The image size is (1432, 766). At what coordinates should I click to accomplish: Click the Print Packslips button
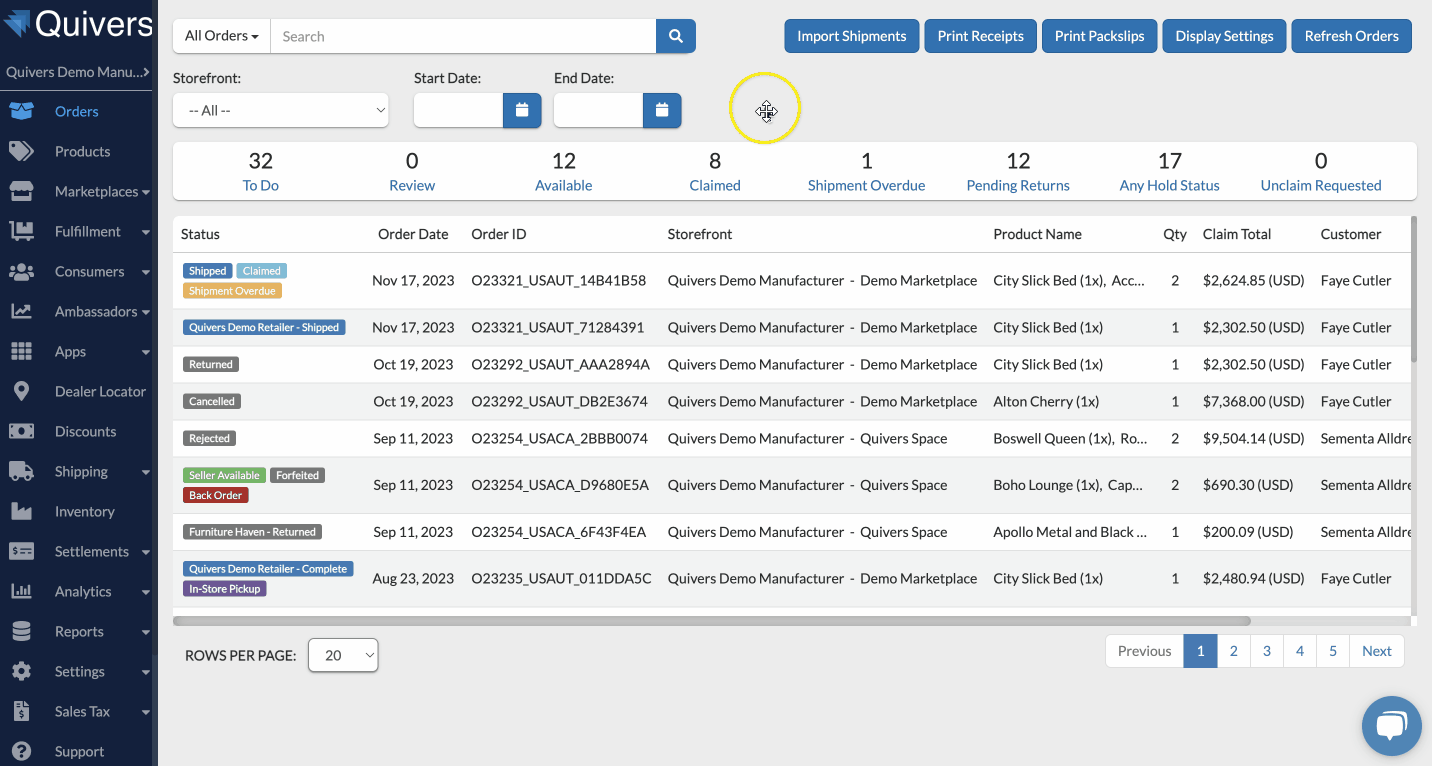[x=1100, y=36]
